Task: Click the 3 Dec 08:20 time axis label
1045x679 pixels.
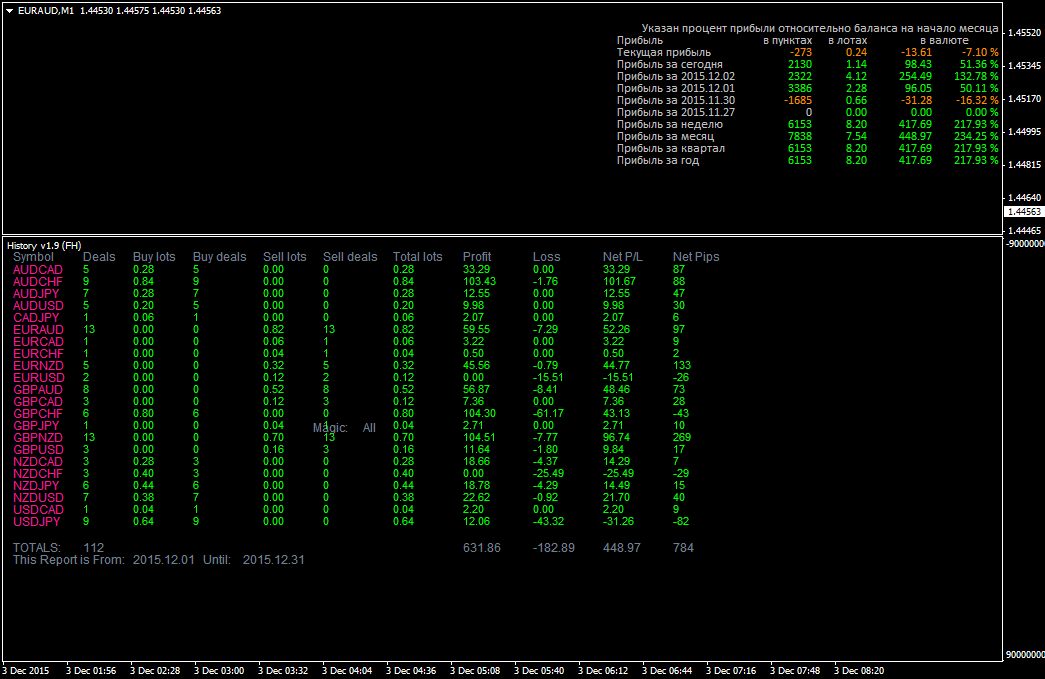Action: 859,671
